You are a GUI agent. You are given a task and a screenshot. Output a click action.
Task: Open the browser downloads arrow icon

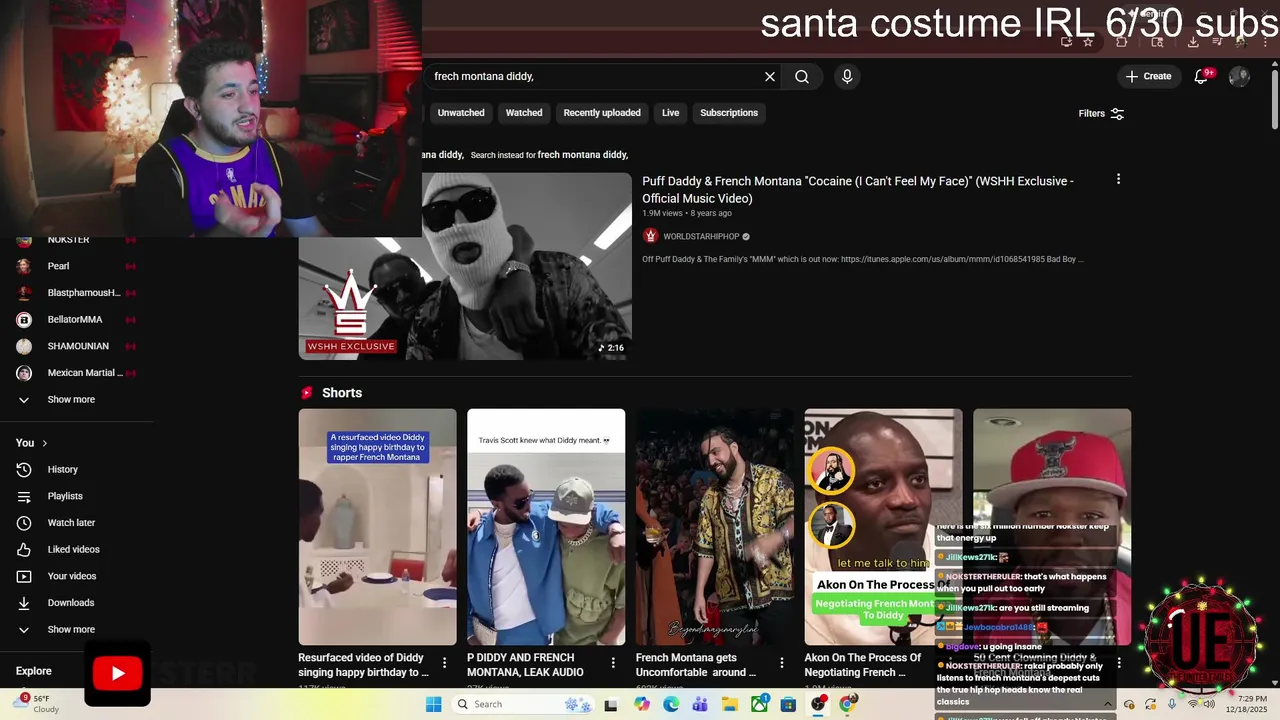pyautogui.click(x=1193, y=42)
